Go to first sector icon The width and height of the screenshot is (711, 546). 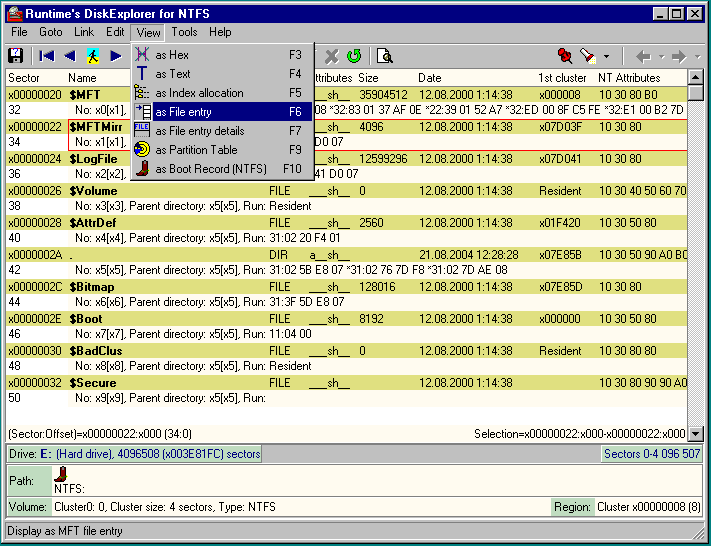point(47,56)
